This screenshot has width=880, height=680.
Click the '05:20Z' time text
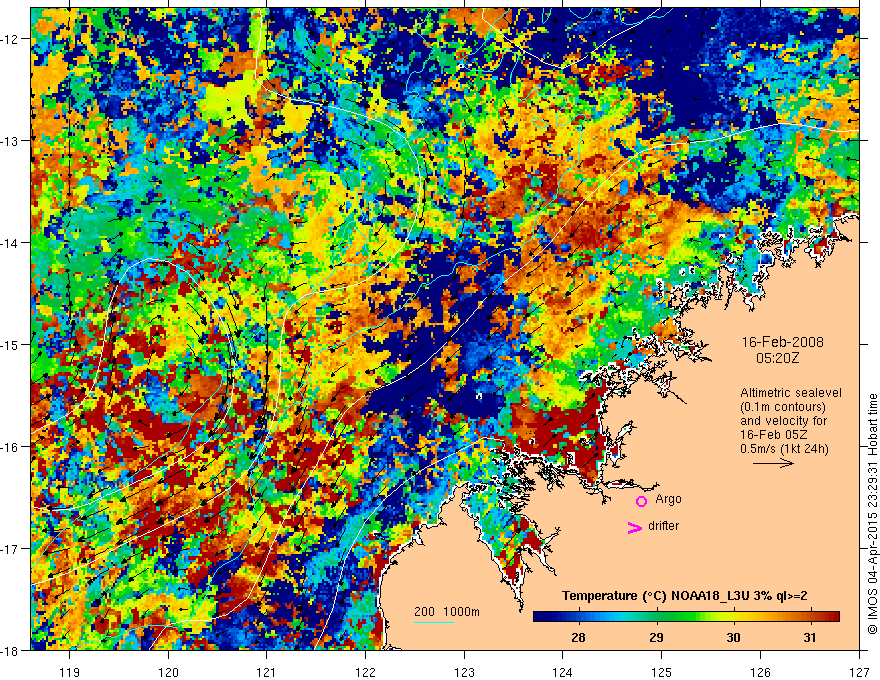click(777, 358)
